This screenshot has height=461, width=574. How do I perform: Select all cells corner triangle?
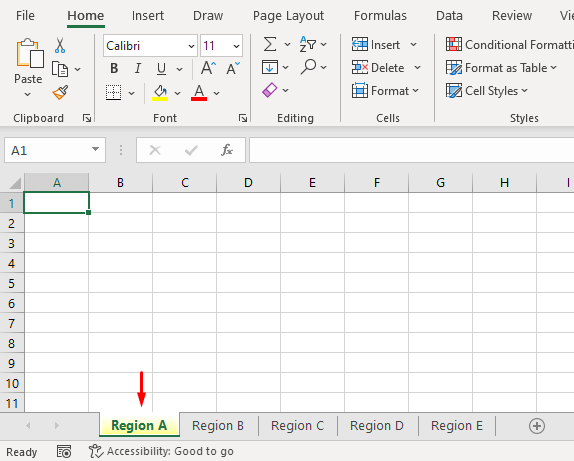[x=14, y=183]
